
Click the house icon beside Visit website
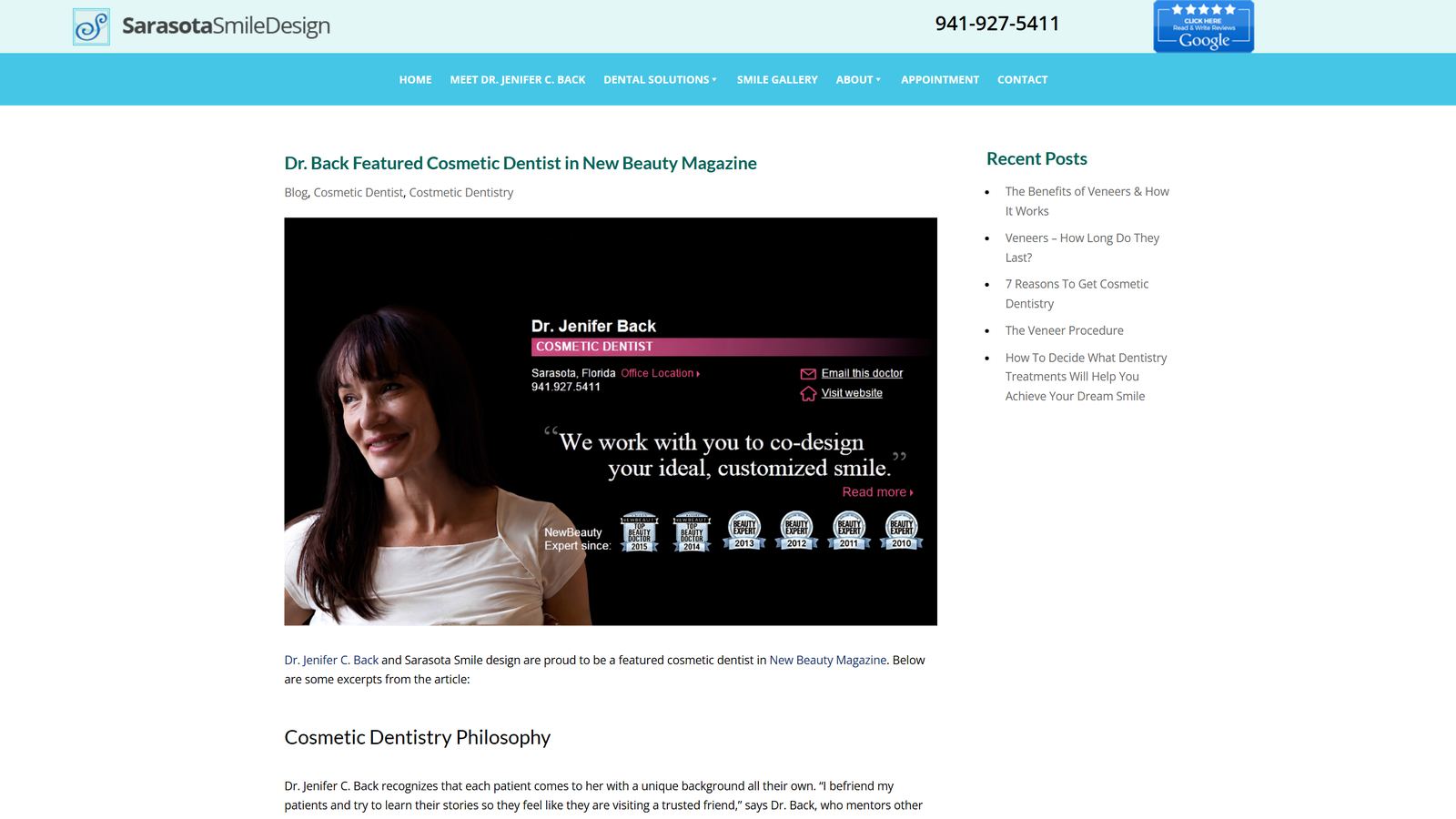808,393
